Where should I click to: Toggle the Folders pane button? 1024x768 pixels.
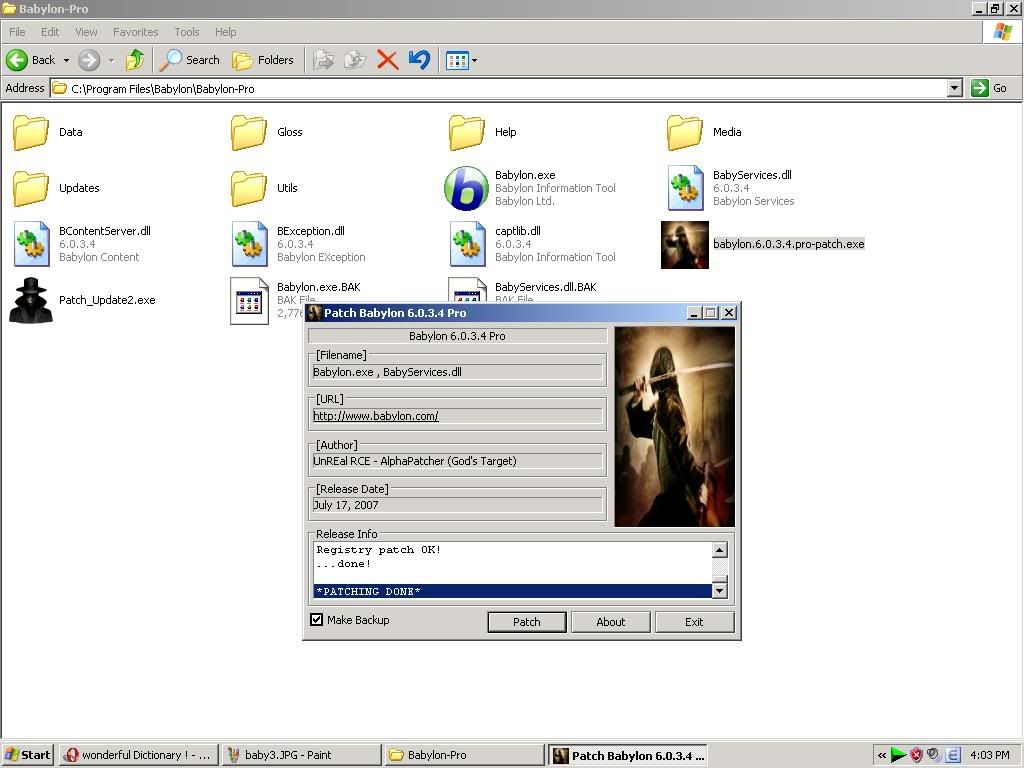[263, 60]
